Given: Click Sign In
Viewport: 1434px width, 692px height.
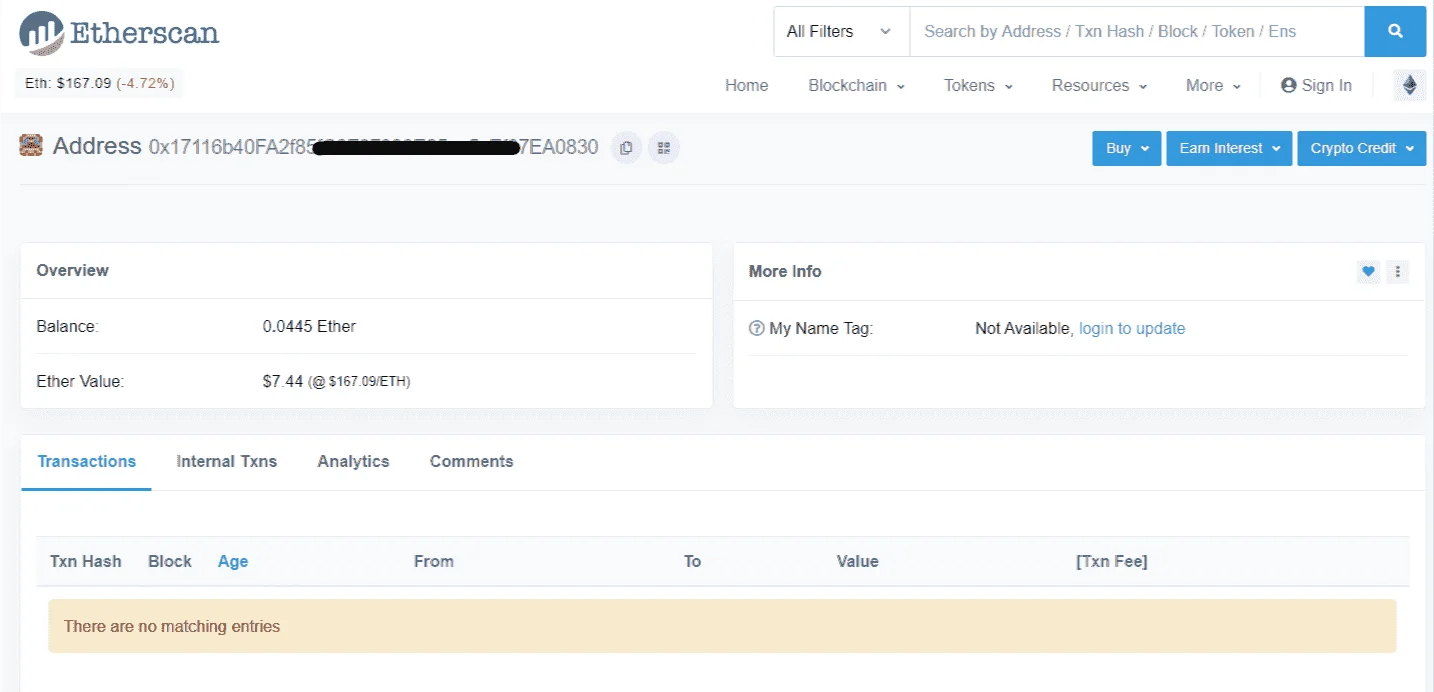Looking at the screenshot, I should (1316, 86).
